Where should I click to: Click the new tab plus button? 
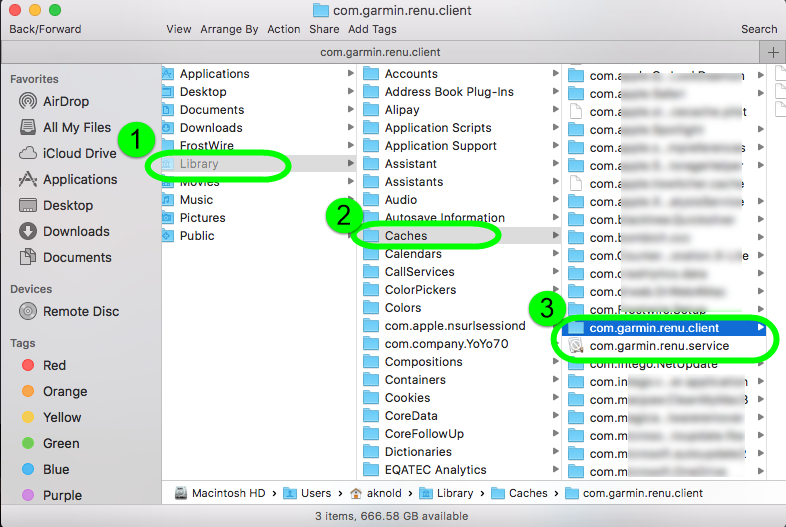click(x=773, y=52)
